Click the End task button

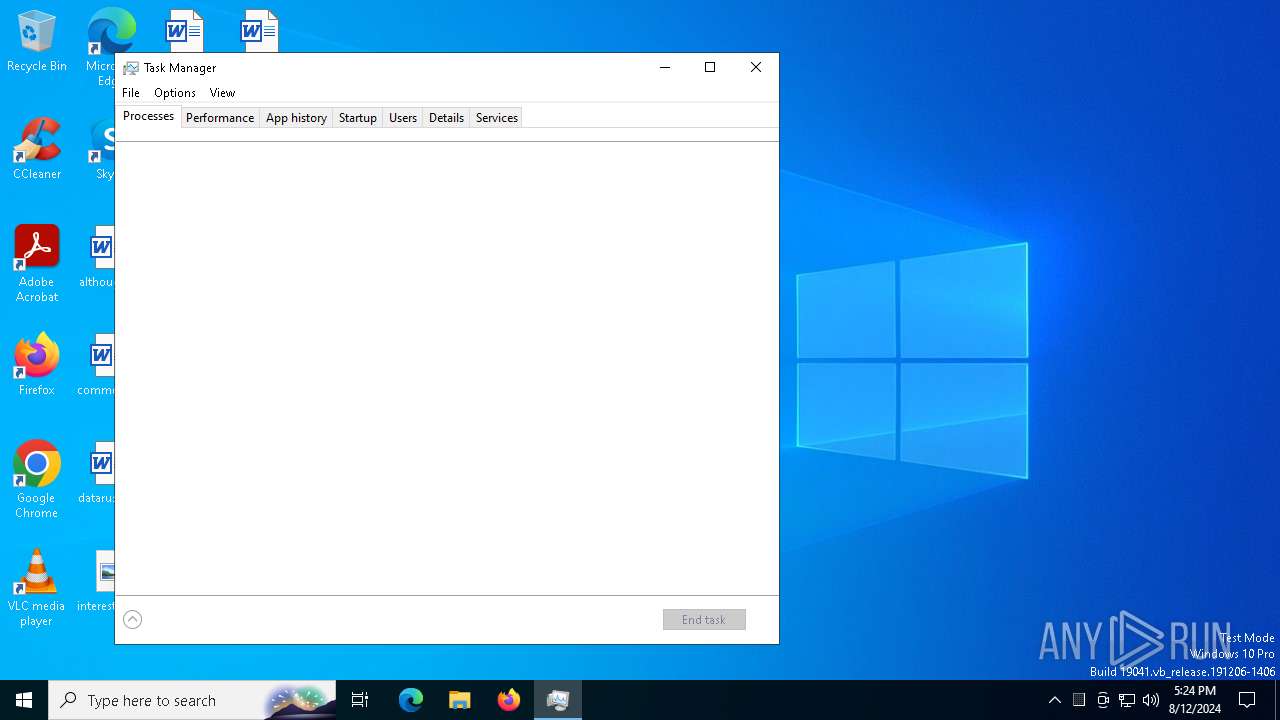[704, 620]
